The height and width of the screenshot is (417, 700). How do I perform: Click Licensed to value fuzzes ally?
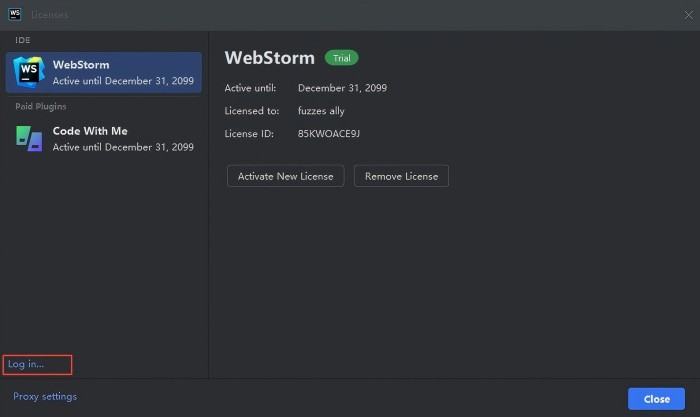pyautogui.click(x=321, y=111)
